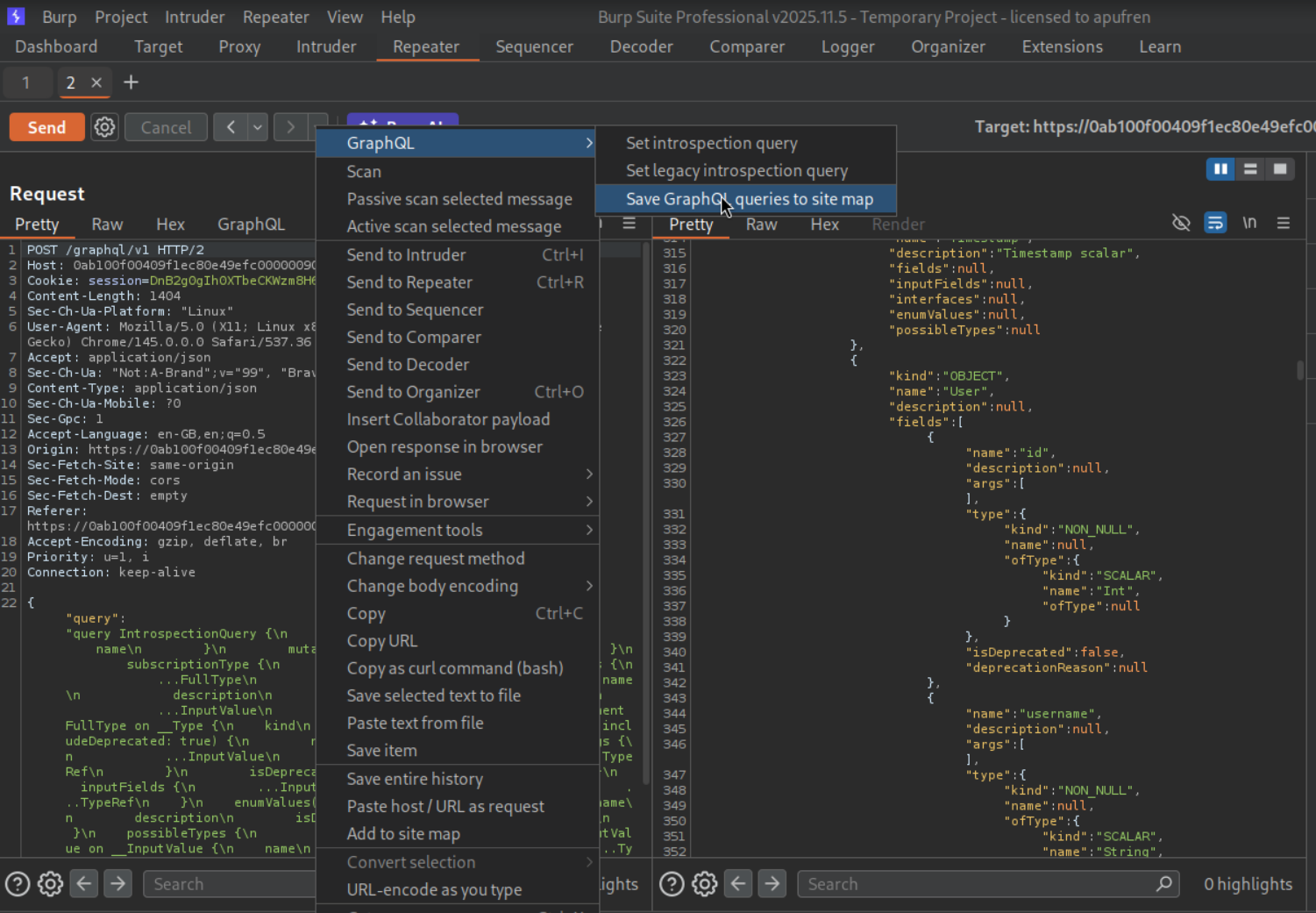1316x913 pixels.
Task: Switch to top/bottom split layout
Action: click(x=1250, y=169)
